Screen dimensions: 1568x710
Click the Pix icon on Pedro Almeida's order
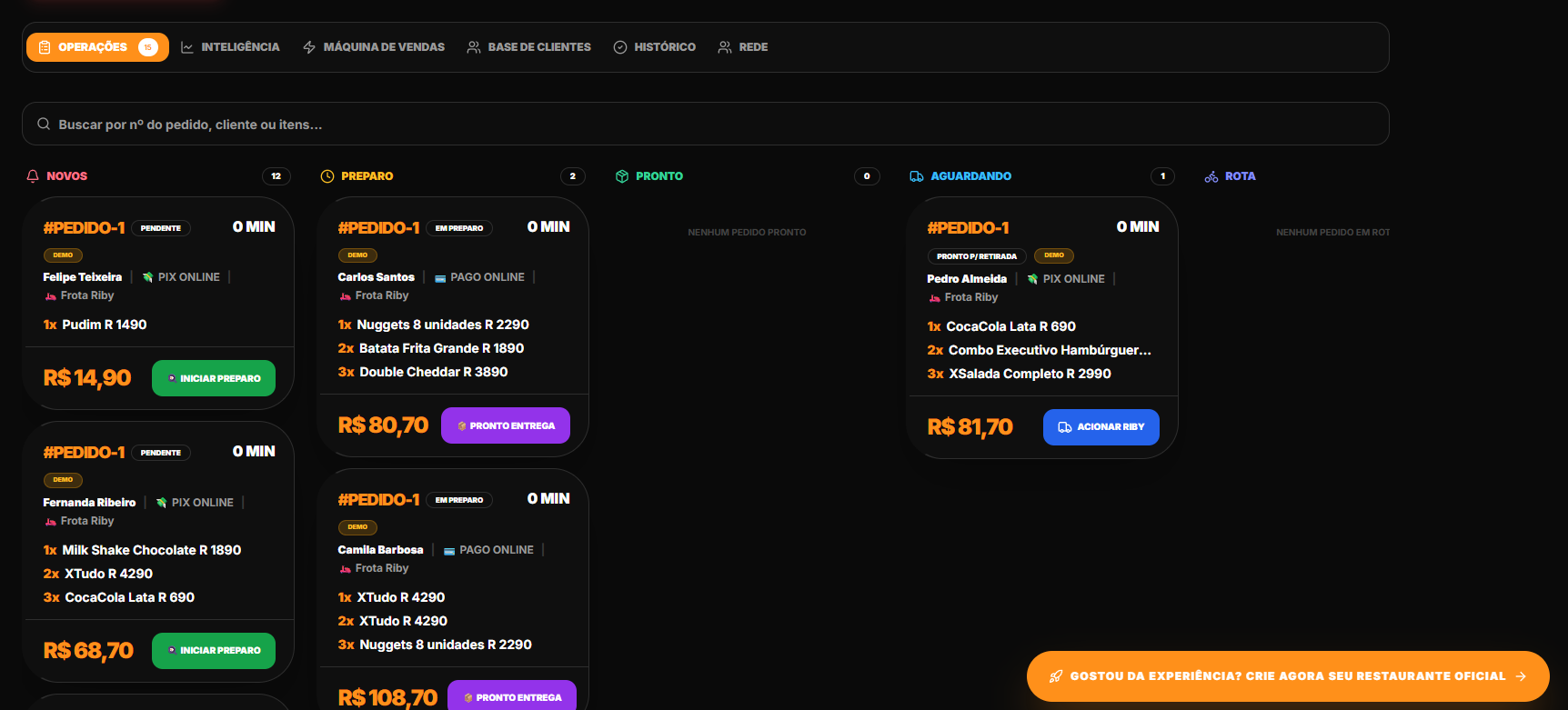[x=1032, y=279]
